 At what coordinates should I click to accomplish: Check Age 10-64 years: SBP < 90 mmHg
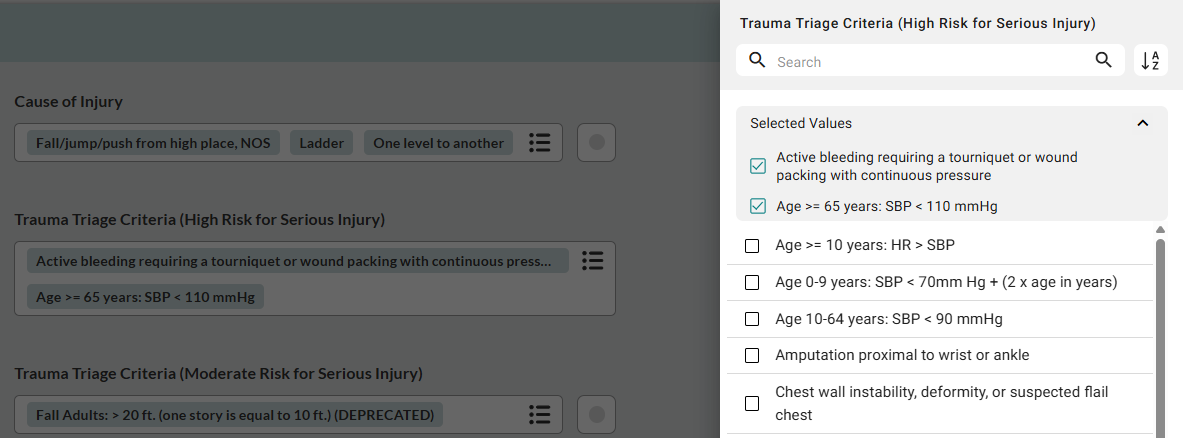coord(753,319)
